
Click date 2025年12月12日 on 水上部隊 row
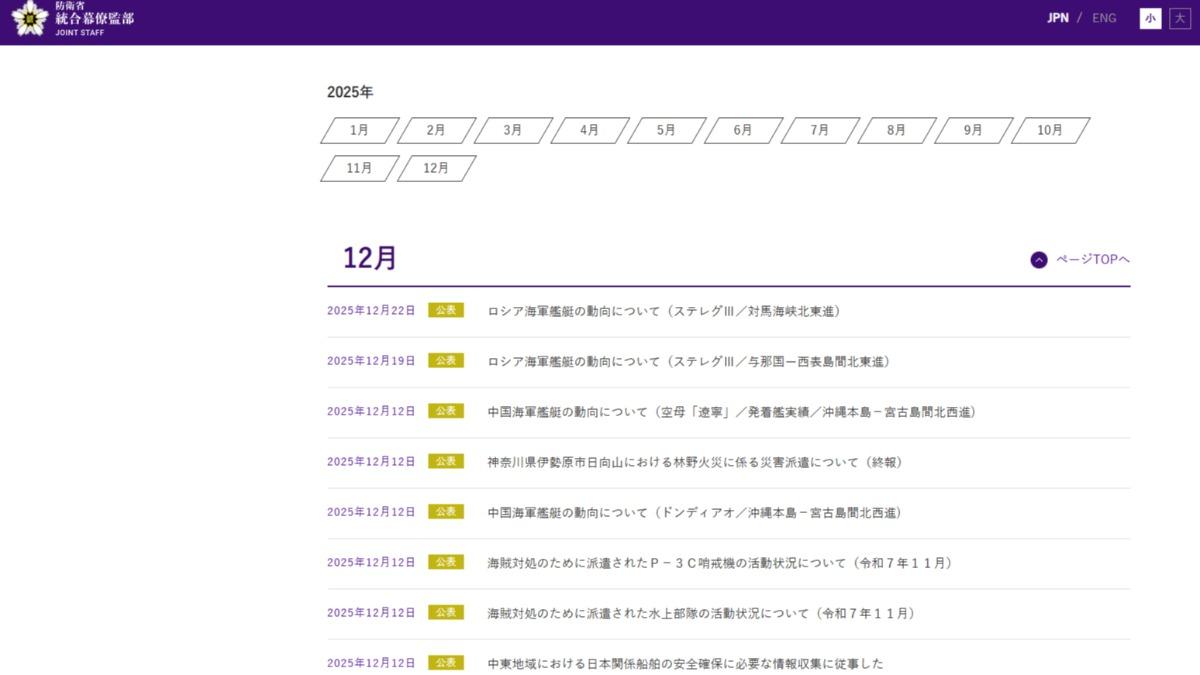tap(371, 613)
